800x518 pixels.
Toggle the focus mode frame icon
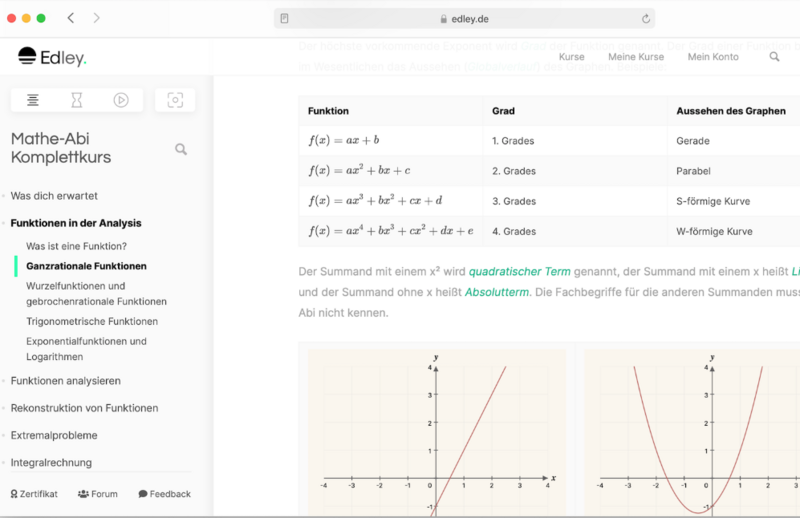[x=175, y=100]
